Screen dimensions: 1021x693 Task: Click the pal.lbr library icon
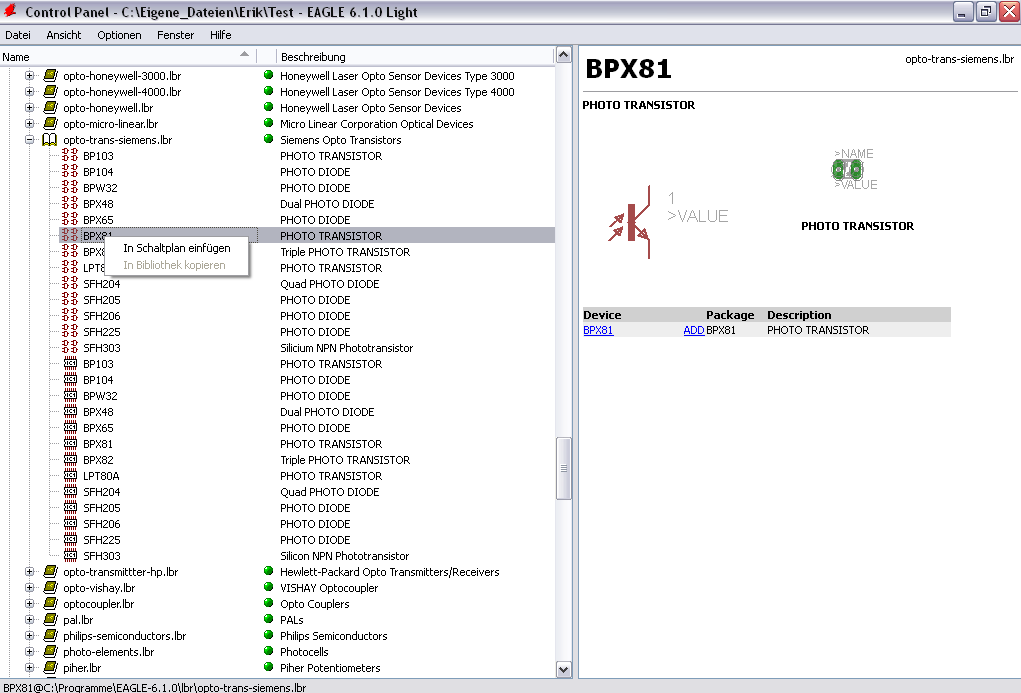click(50, 620)
